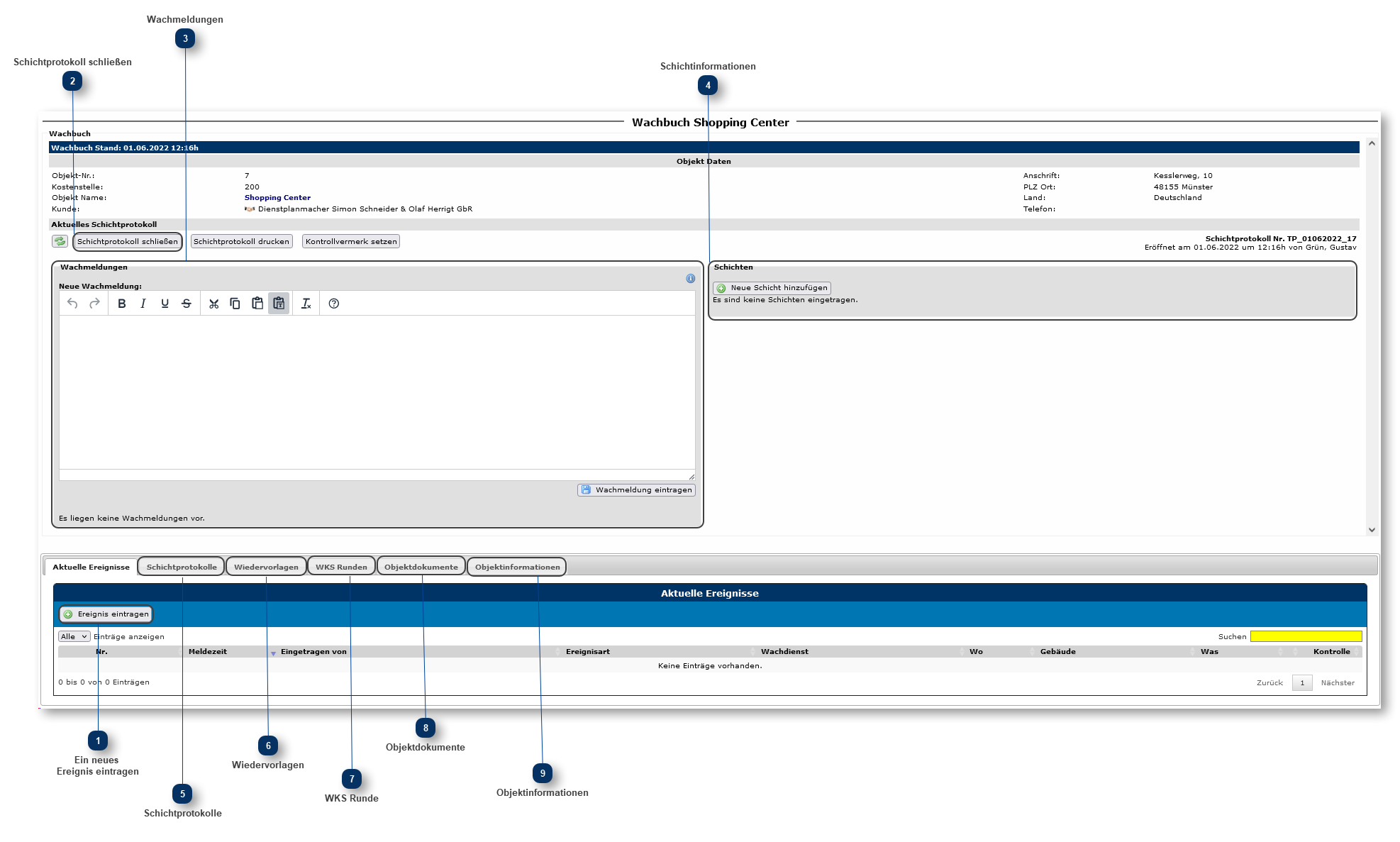Open the Shopping Center object link
The width and height of the screenshot is (1400, 842).
pos(277,198)
